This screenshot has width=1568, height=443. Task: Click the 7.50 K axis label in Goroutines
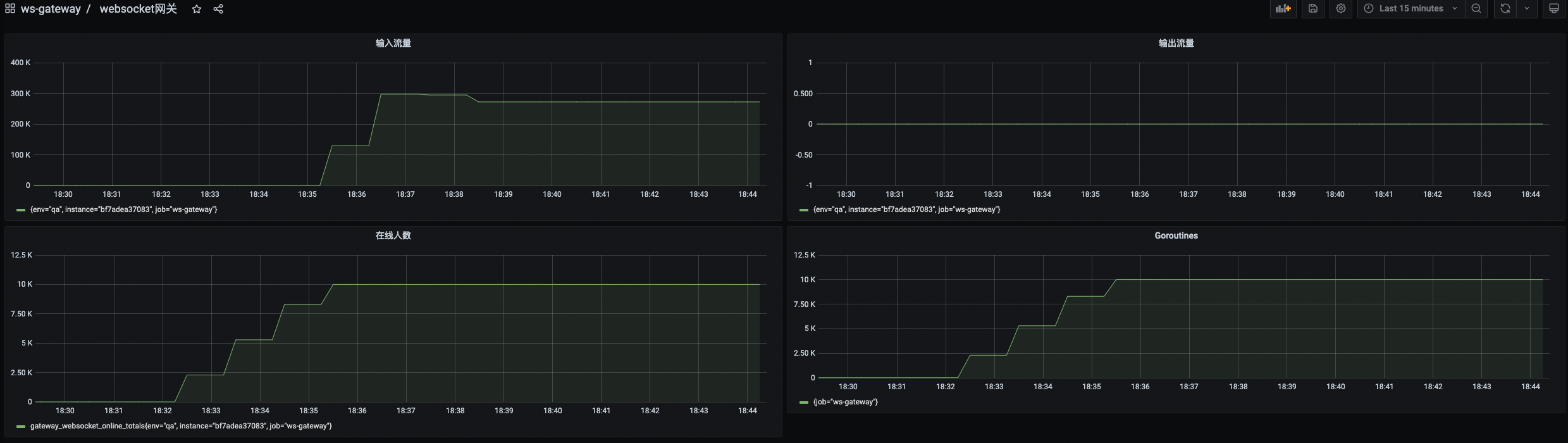click(x=805, y=304)
